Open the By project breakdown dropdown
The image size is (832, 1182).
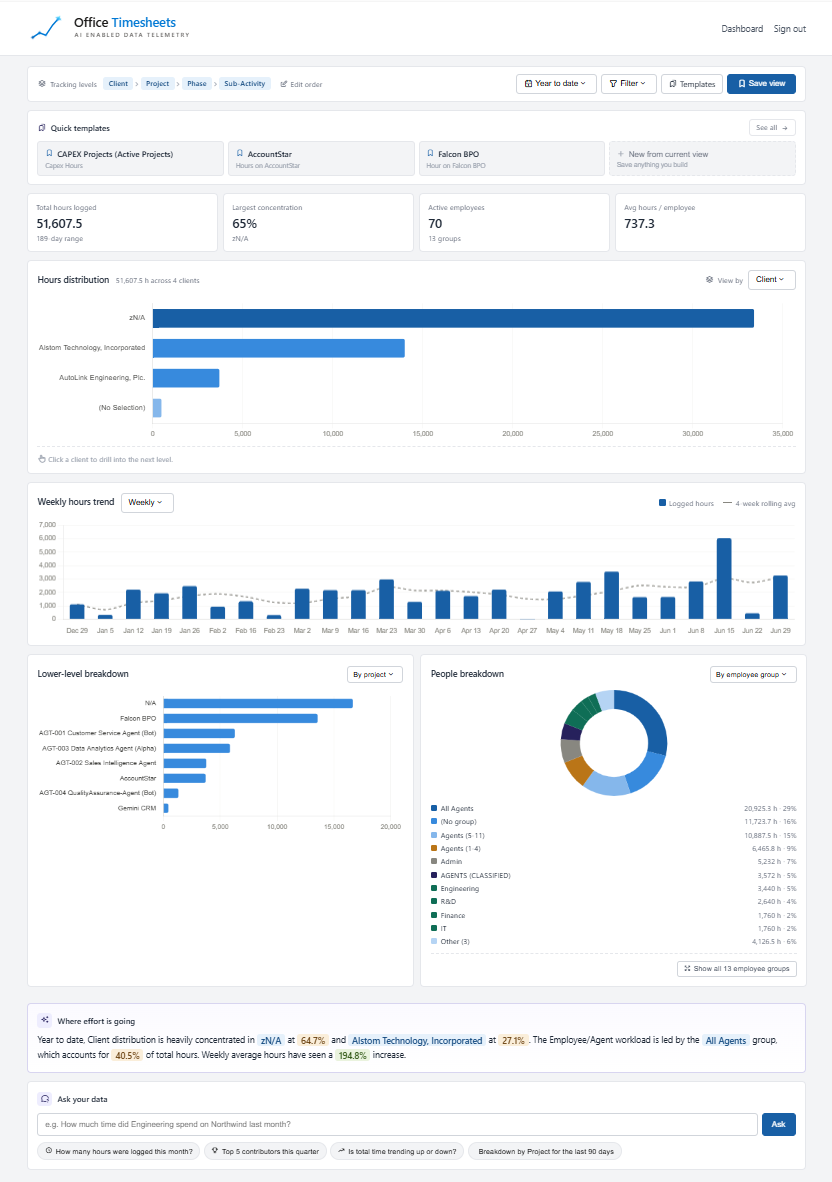point(375,674)
